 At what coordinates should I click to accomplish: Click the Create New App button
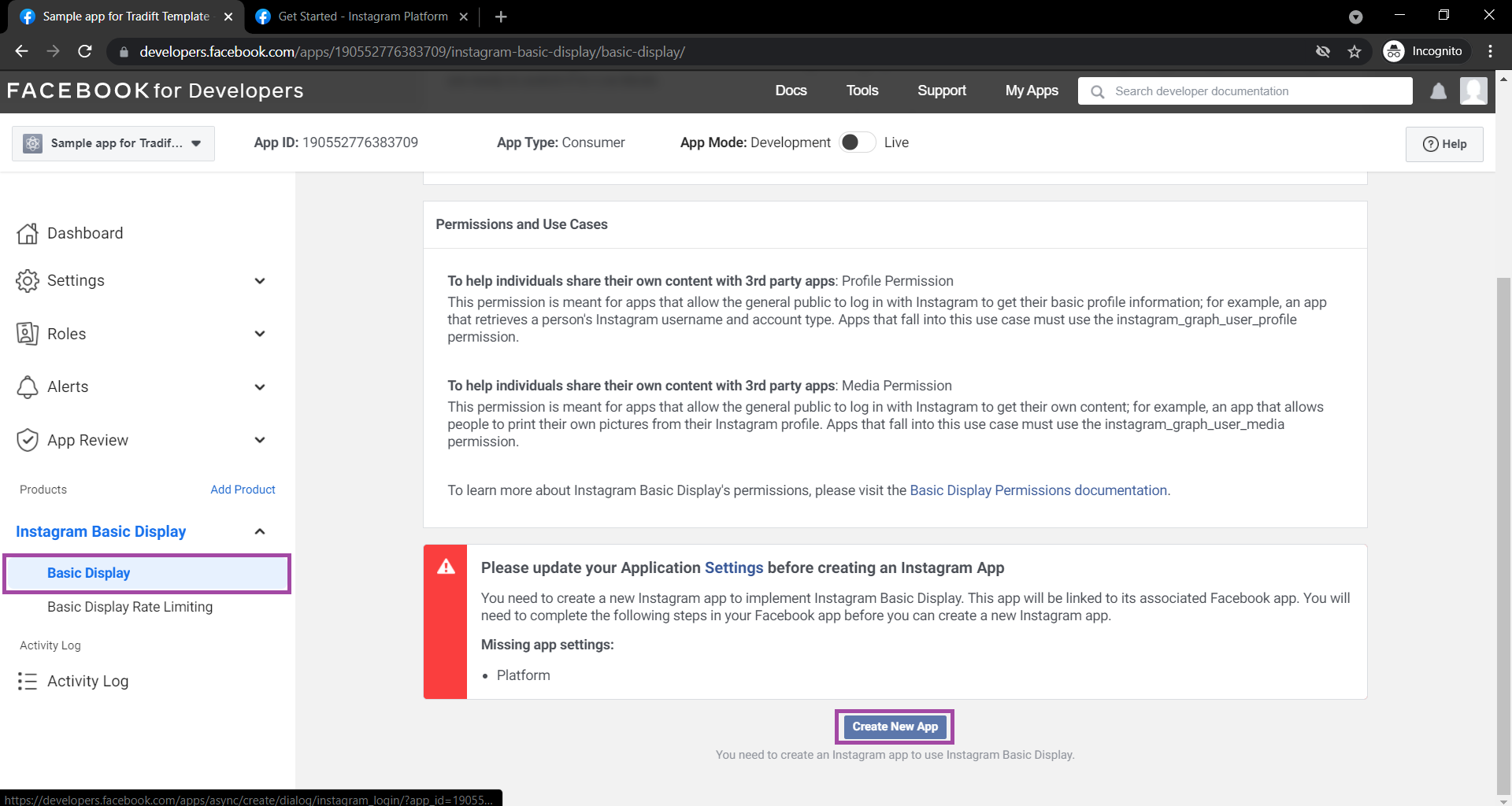click(x=895, y=727)
